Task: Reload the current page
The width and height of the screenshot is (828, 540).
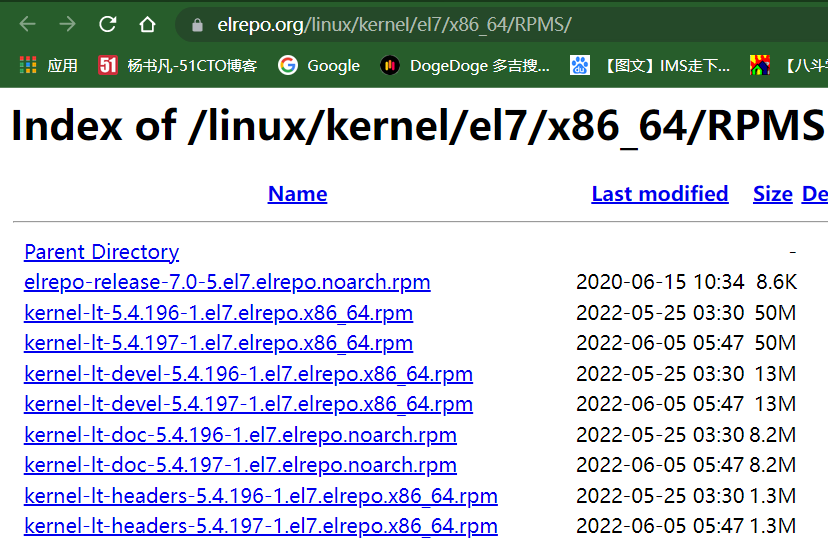Action: [108, 24]
